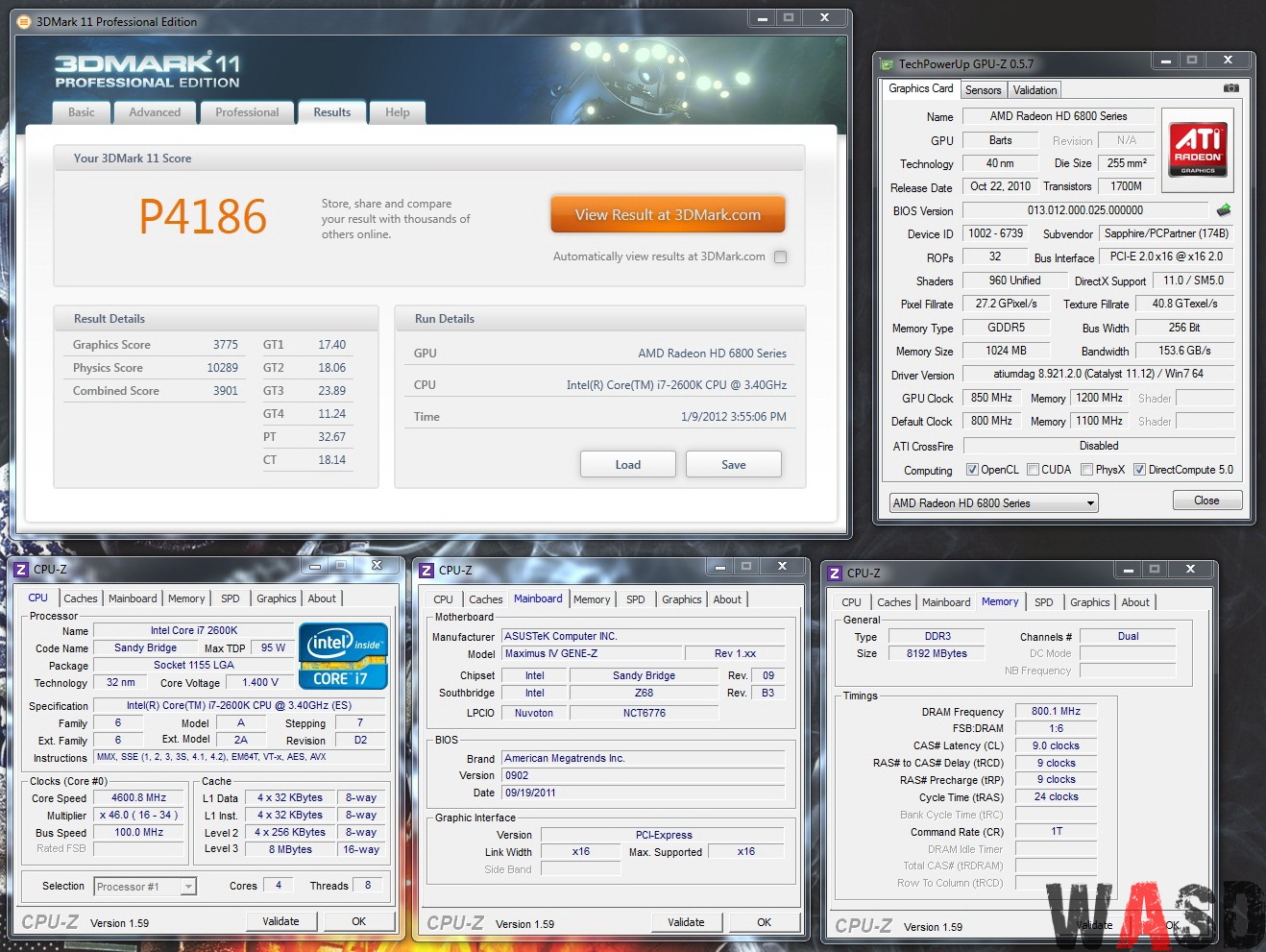
Task: Open About tab in CPU-Z CPU window
Action: click(x=322, y=598)
